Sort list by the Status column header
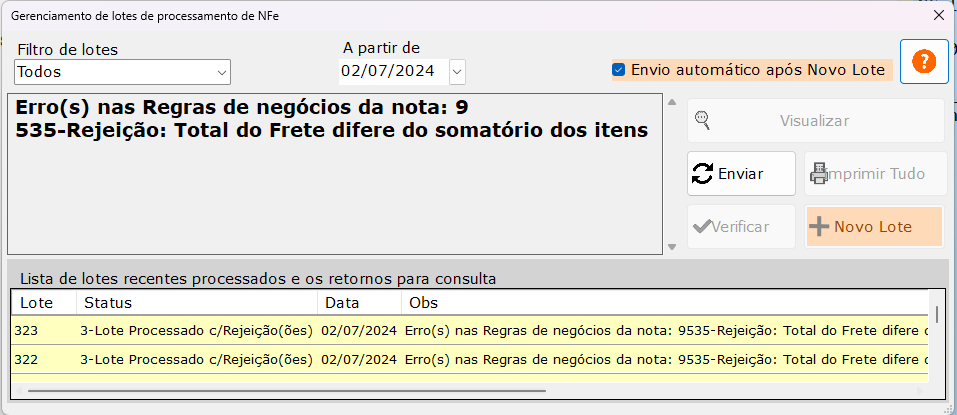The width and height of the screenshot is (957, 415). coord(108,302)
